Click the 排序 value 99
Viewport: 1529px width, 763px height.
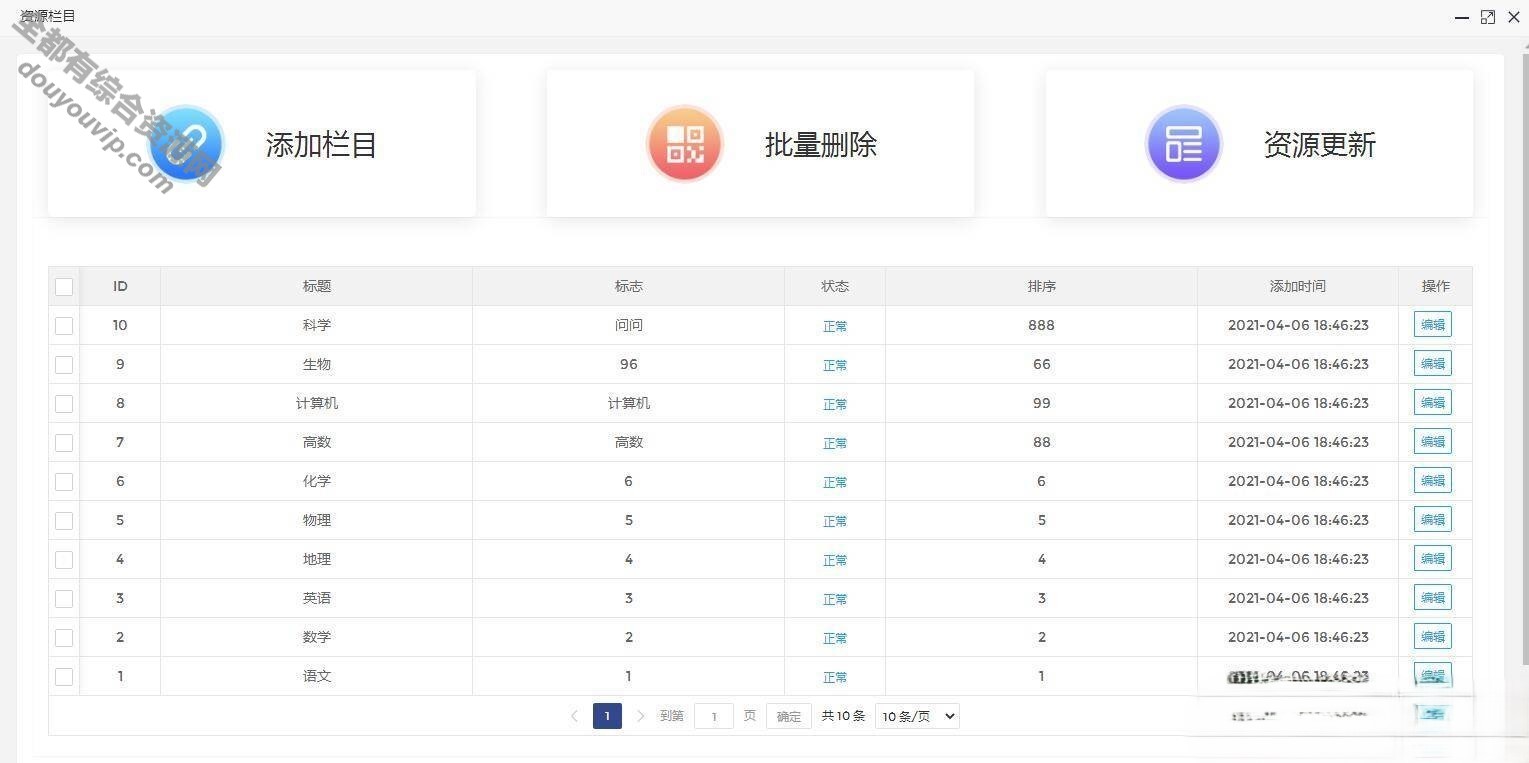point(1042,403)
